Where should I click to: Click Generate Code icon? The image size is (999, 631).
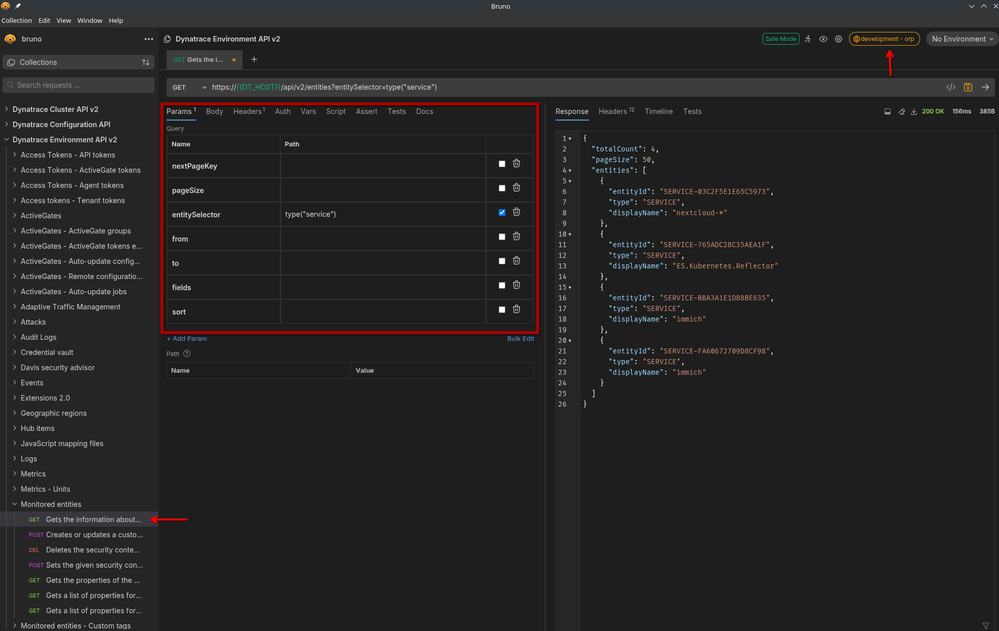pyautogui.click(x=951, y=87)
